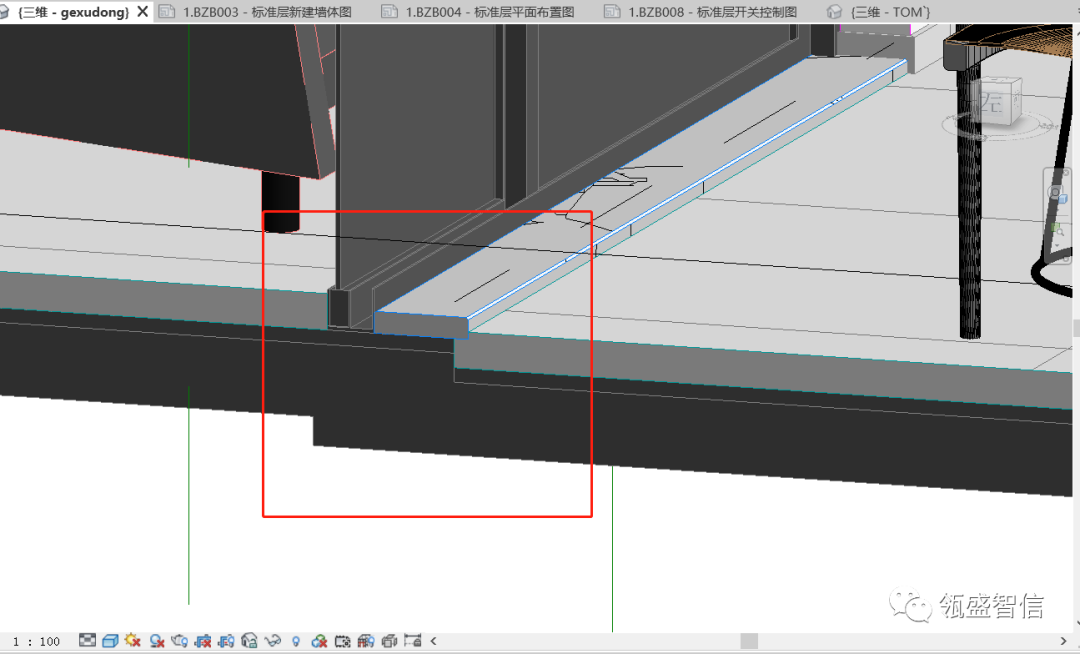1080x654 pixels.
Task: Click the Worksharing Display icon
Action: click(x=319, y=641)
